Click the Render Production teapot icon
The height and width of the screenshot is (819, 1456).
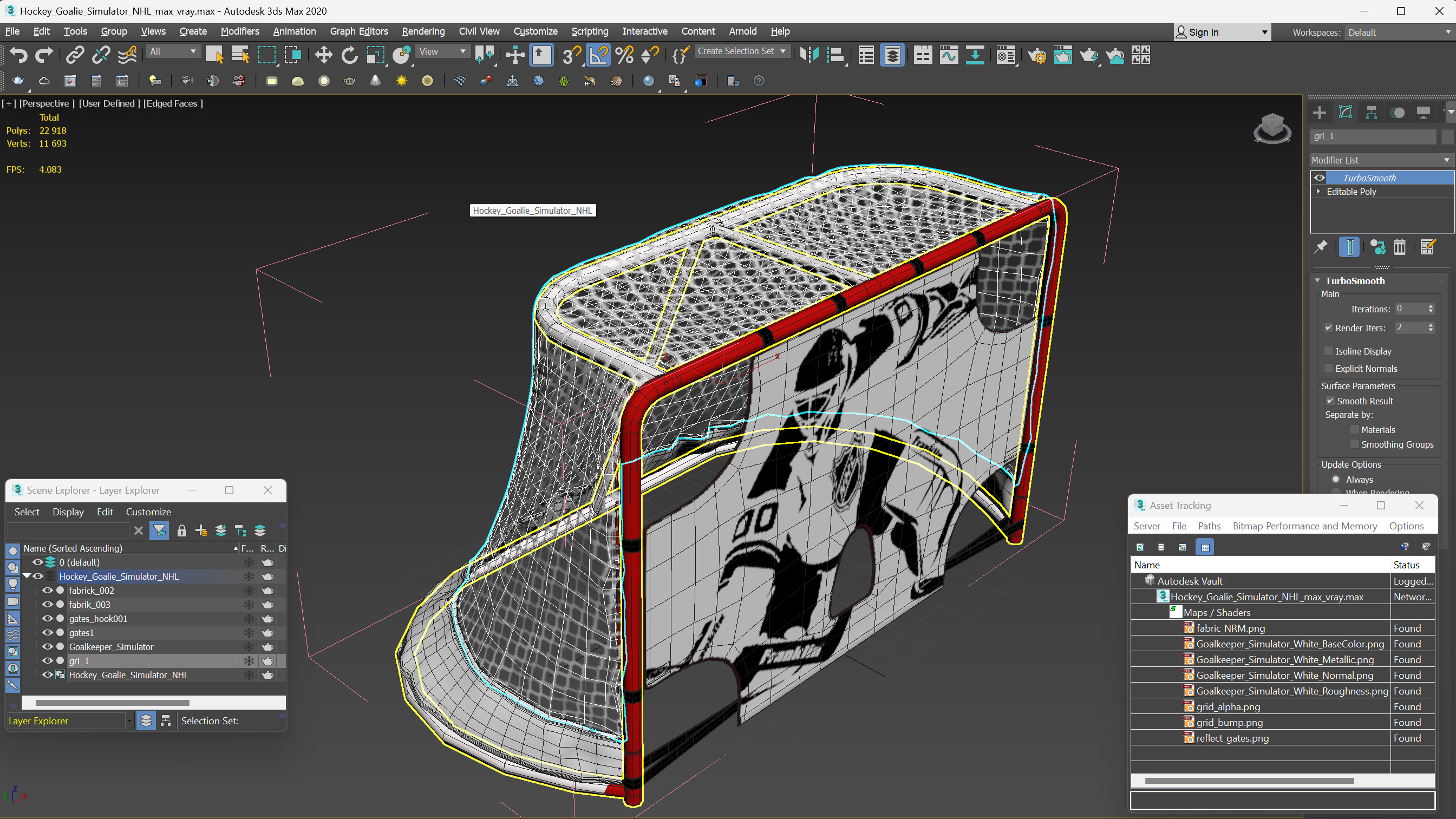tap(1088, 55)
